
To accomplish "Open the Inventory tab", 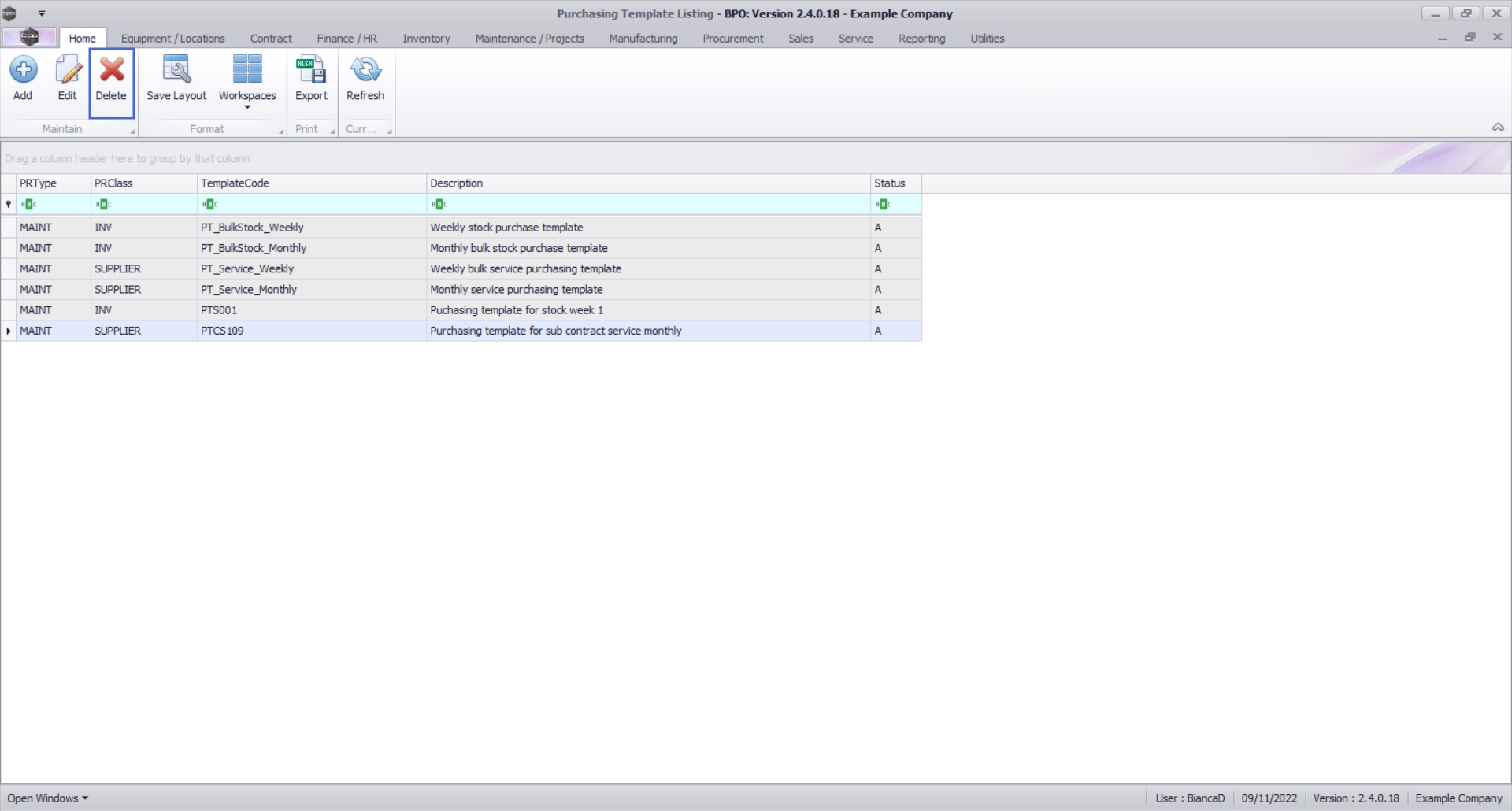I will (426, 38).
